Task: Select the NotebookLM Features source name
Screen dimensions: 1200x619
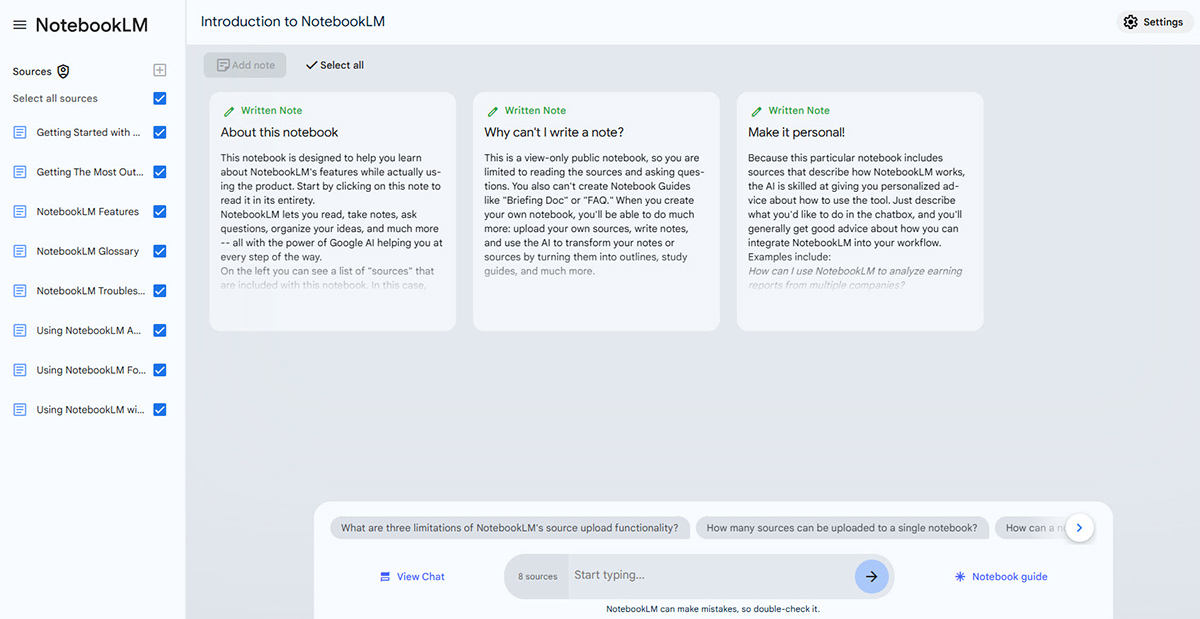Action: (x=88, y=211)
